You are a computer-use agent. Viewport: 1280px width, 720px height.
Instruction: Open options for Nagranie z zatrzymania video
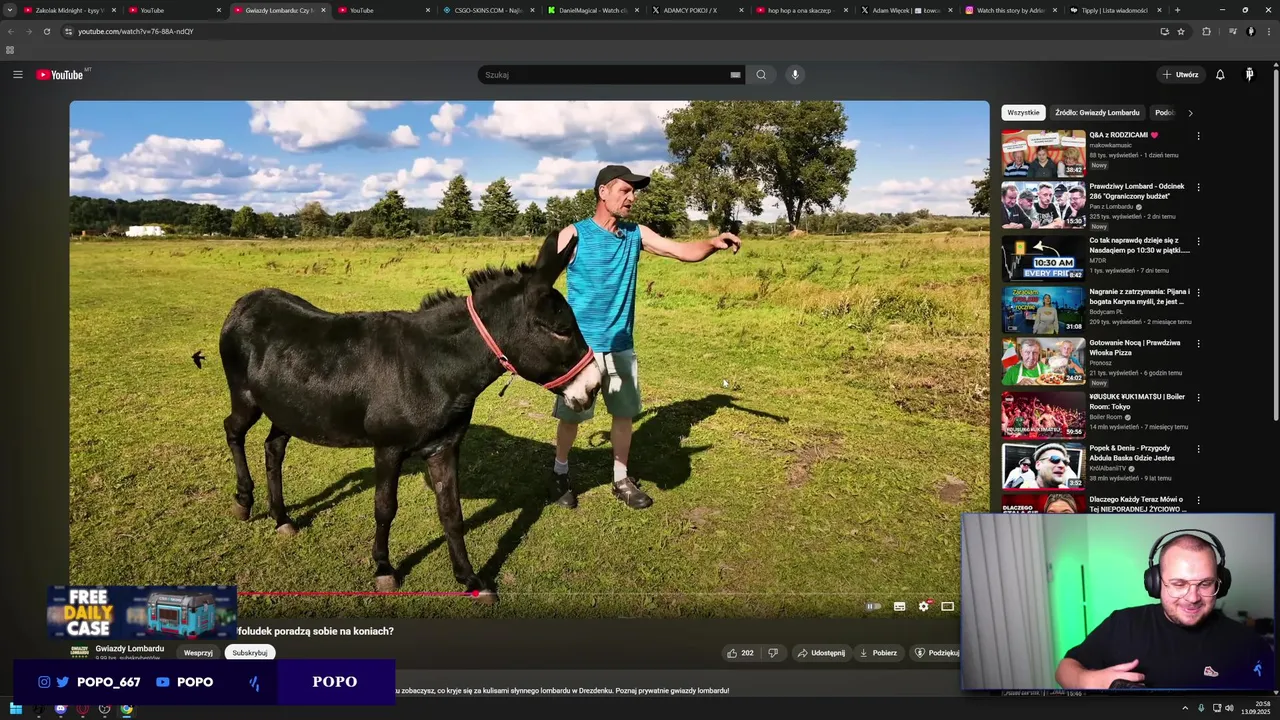click(1198, 292)
